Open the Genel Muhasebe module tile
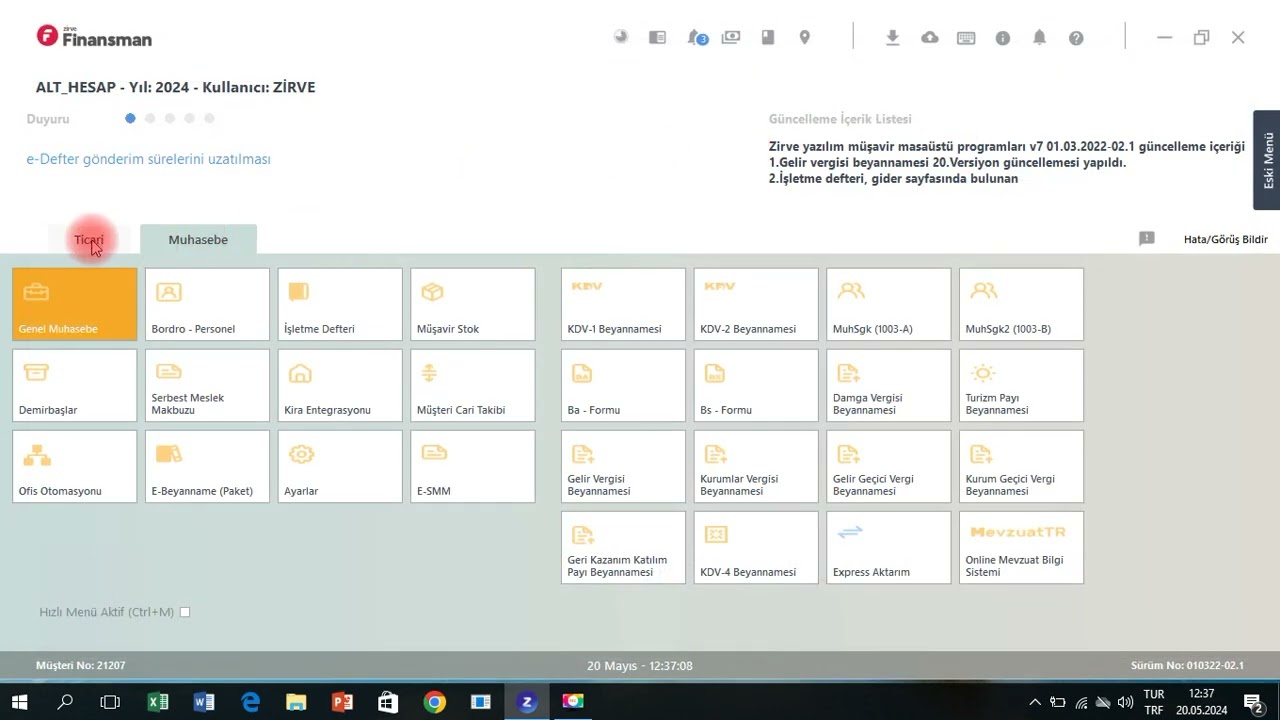 (x=75, y=304)
